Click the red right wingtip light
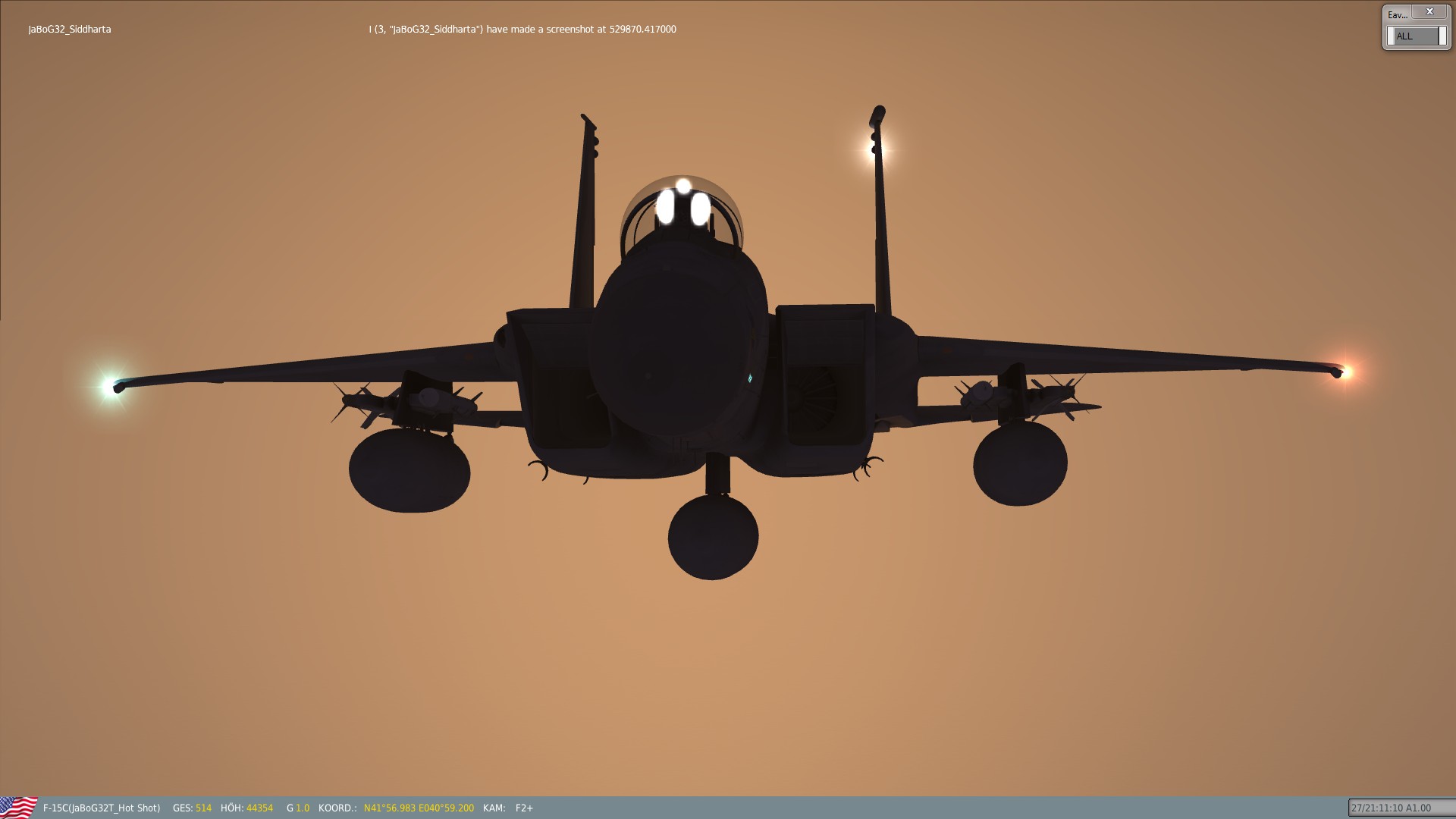 [1346, 372]
